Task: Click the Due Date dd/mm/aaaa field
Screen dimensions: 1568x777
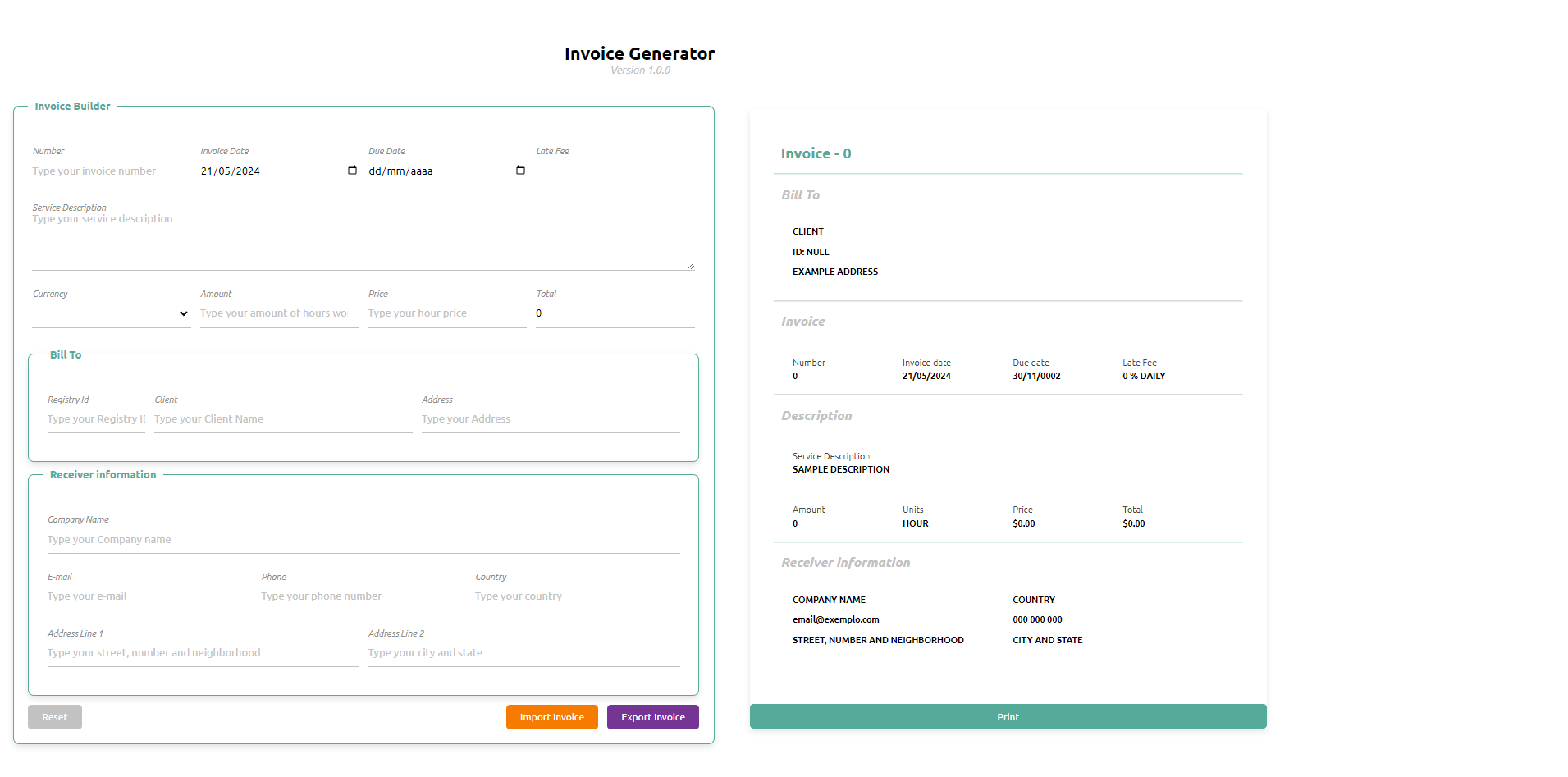Action: point(447,171)
